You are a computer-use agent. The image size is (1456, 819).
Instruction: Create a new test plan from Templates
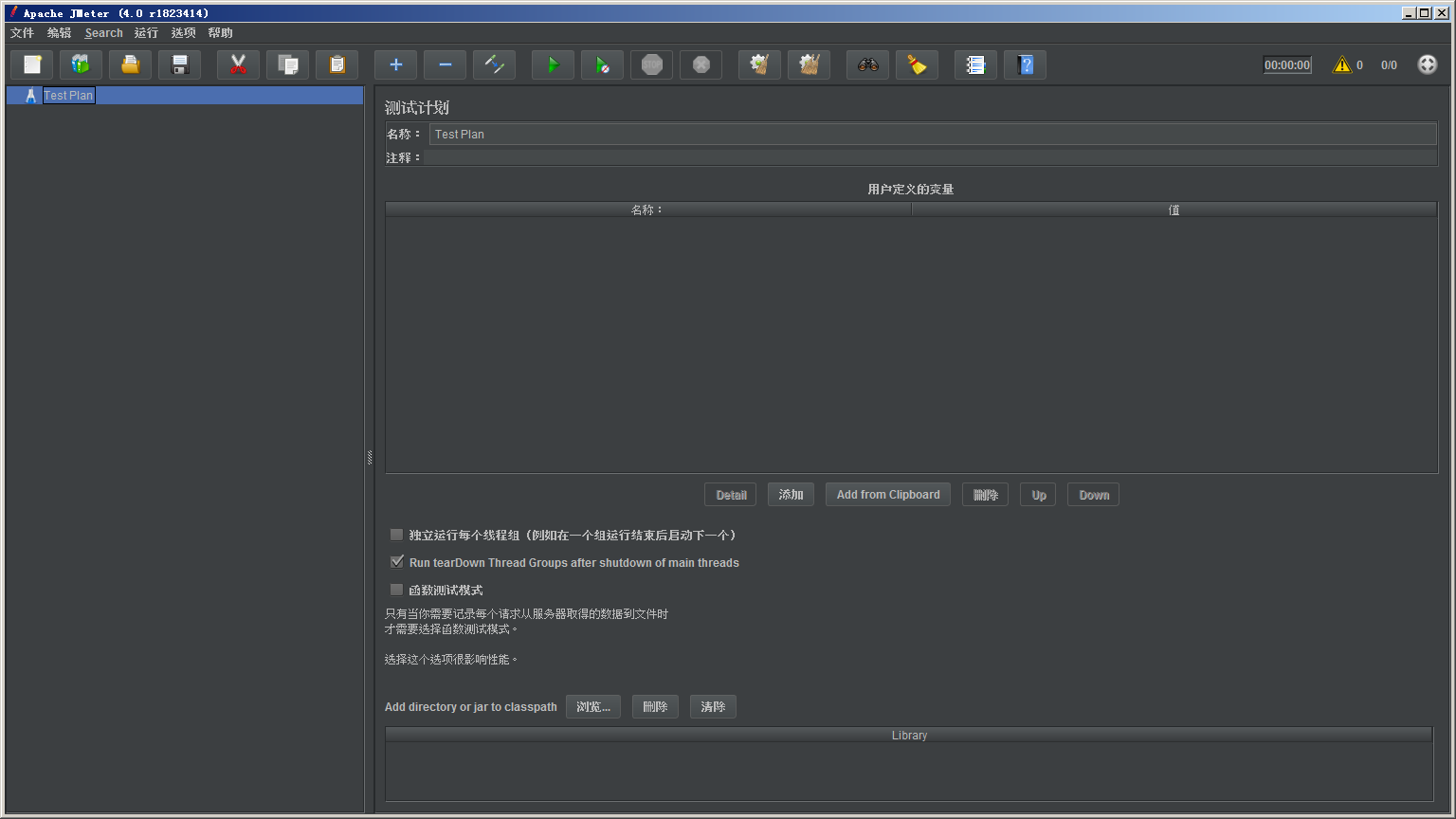(x=81, y=64)
